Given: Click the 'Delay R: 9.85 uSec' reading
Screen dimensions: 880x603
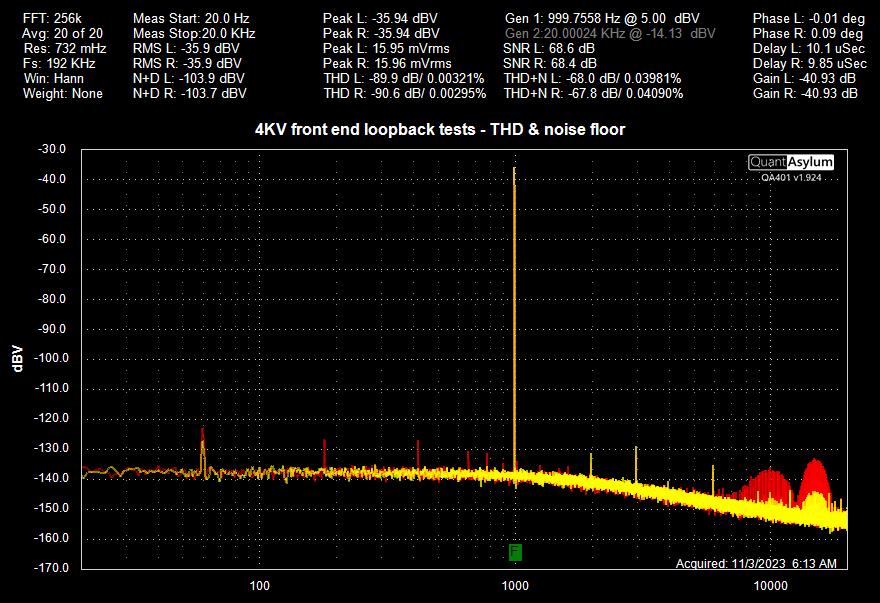Looking at the screenshot, I should [x=810, y=63].
